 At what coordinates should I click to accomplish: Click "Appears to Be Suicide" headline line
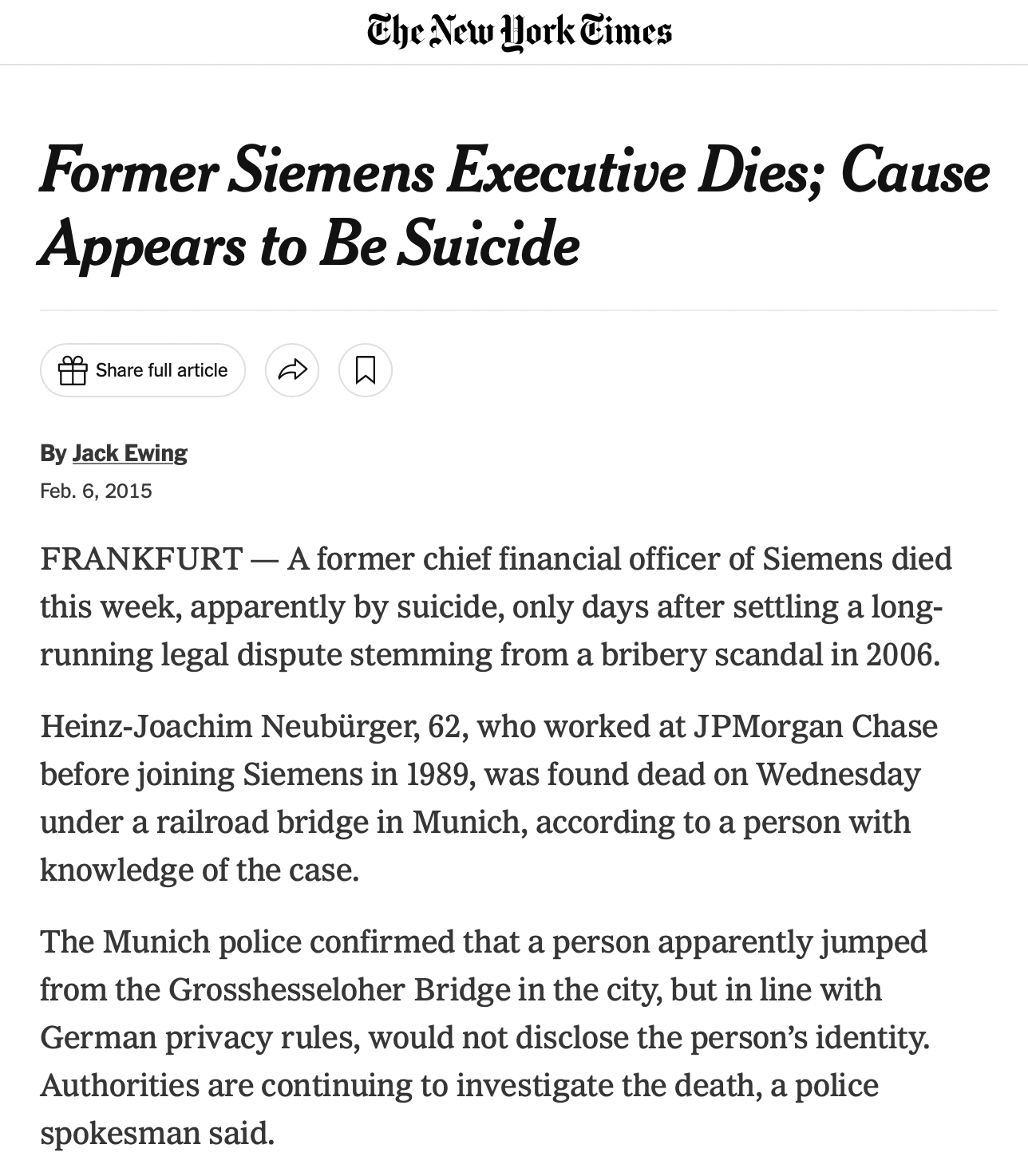[309, 243]
